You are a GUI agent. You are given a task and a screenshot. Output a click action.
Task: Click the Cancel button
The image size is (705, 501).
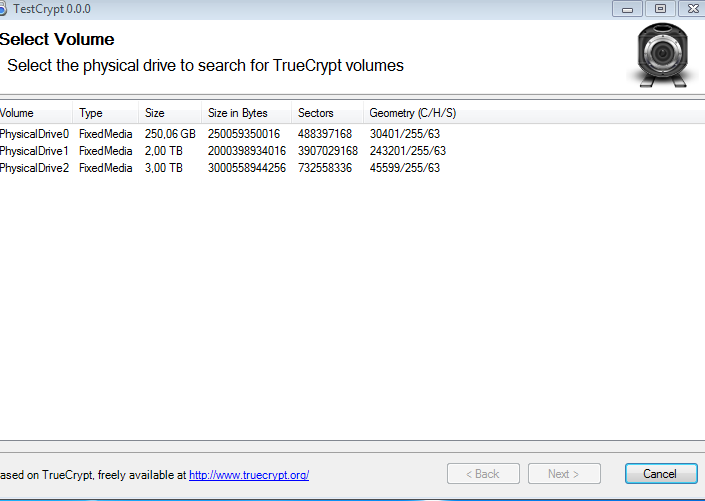(x=661, y=474)
